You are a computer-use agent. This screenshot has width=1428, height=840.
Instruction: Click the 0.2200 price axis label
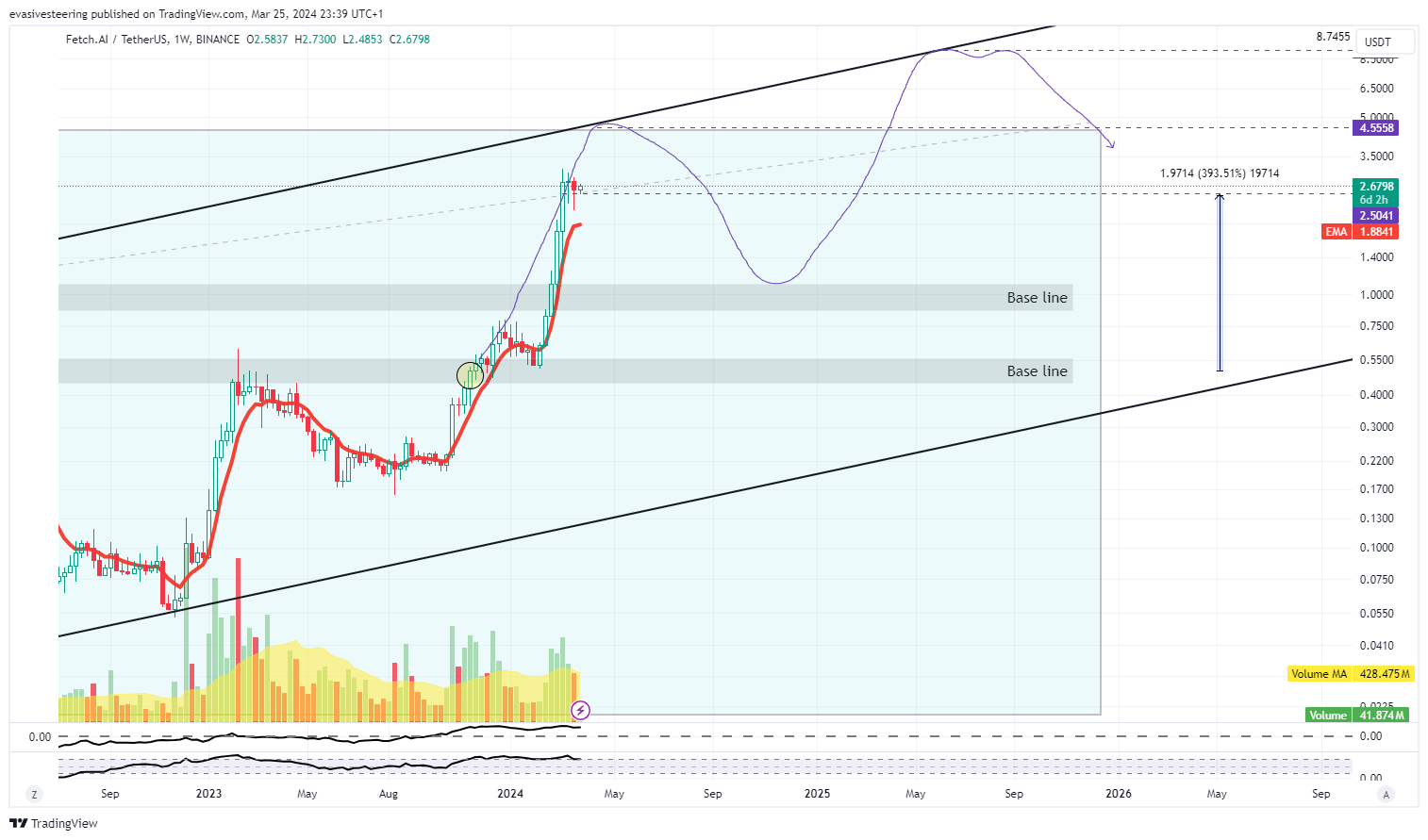pyautogui.click(x=1376, y=461)
